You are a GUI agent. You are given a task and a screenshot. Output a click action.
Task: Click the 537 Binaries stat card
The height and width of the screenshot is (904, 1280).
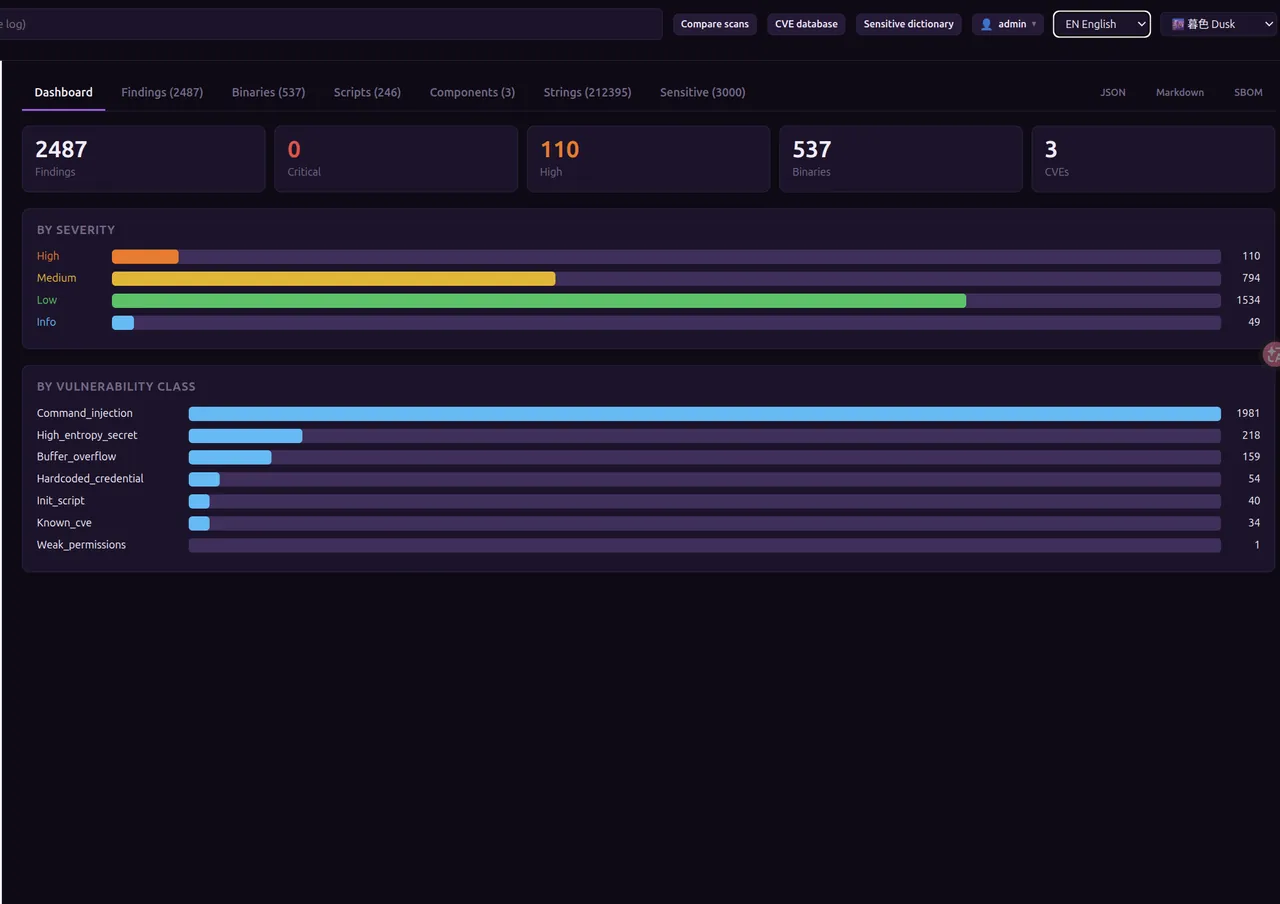coord(901,158)
